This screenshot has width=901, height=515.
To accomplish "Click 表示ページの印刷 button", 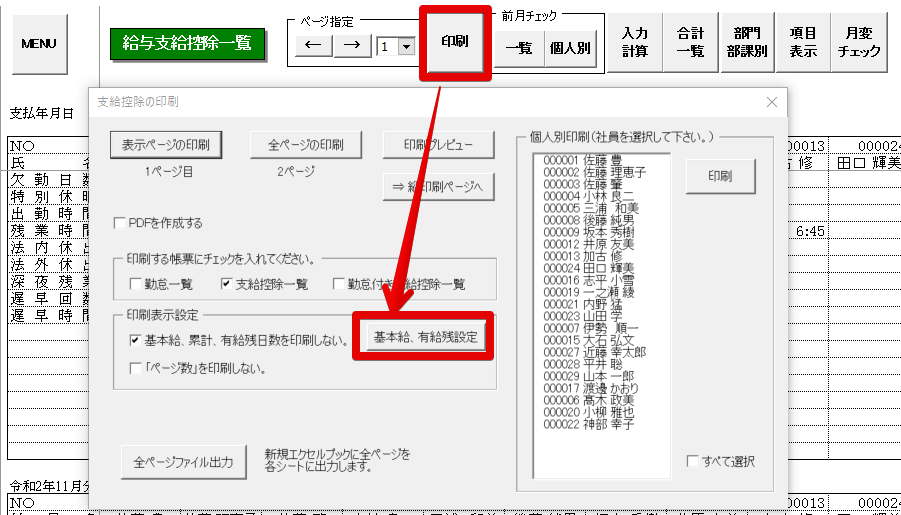I will pyautogui.click(x=165, y=144).
